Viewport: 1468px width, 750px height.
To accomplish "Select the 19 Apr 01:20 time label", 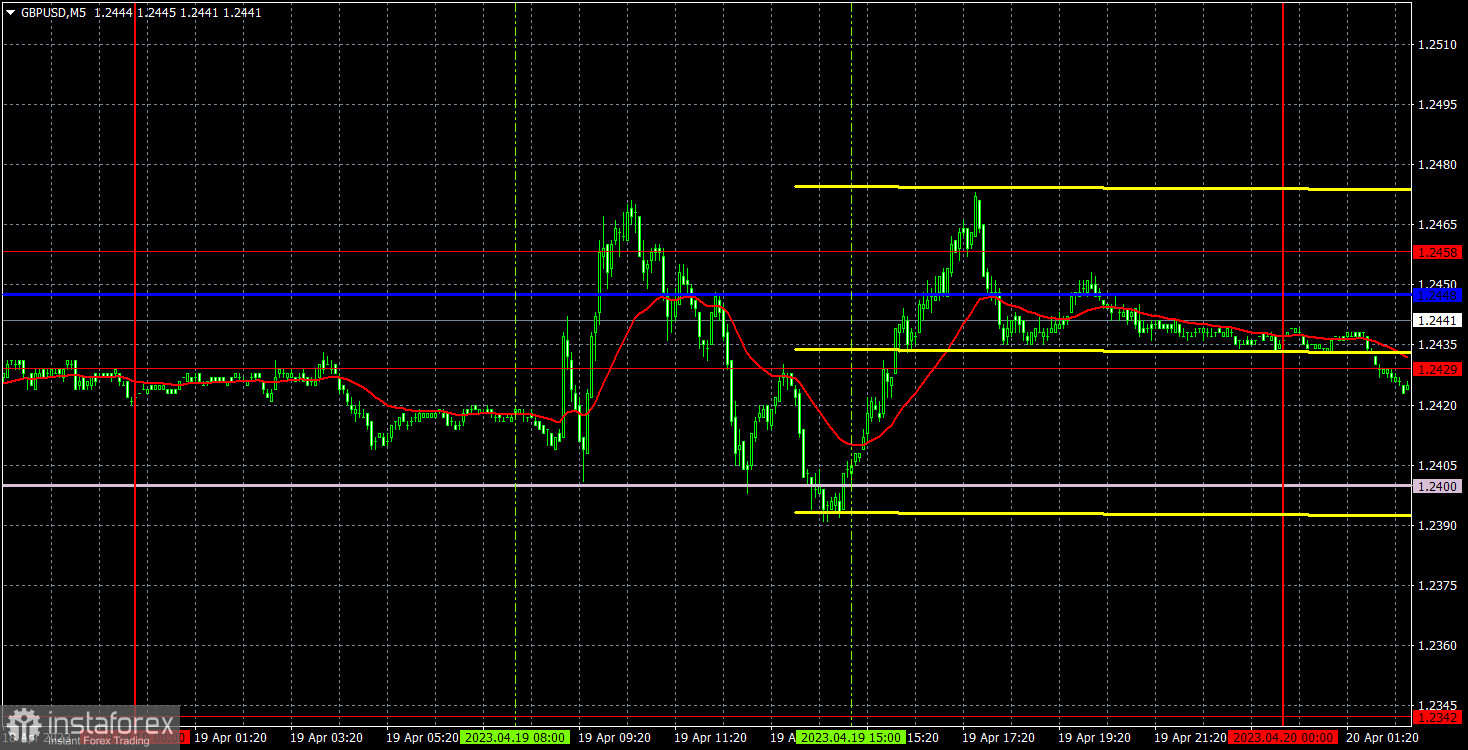I will [230, 738].
